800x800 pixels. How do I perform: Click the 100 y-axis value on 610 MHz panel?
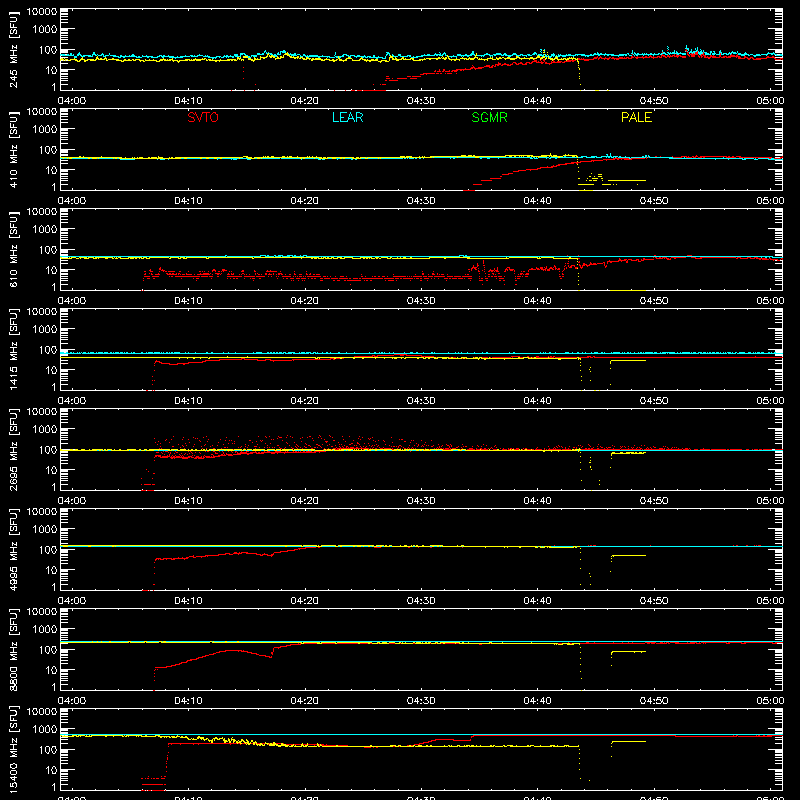click(x=48, y=249)
